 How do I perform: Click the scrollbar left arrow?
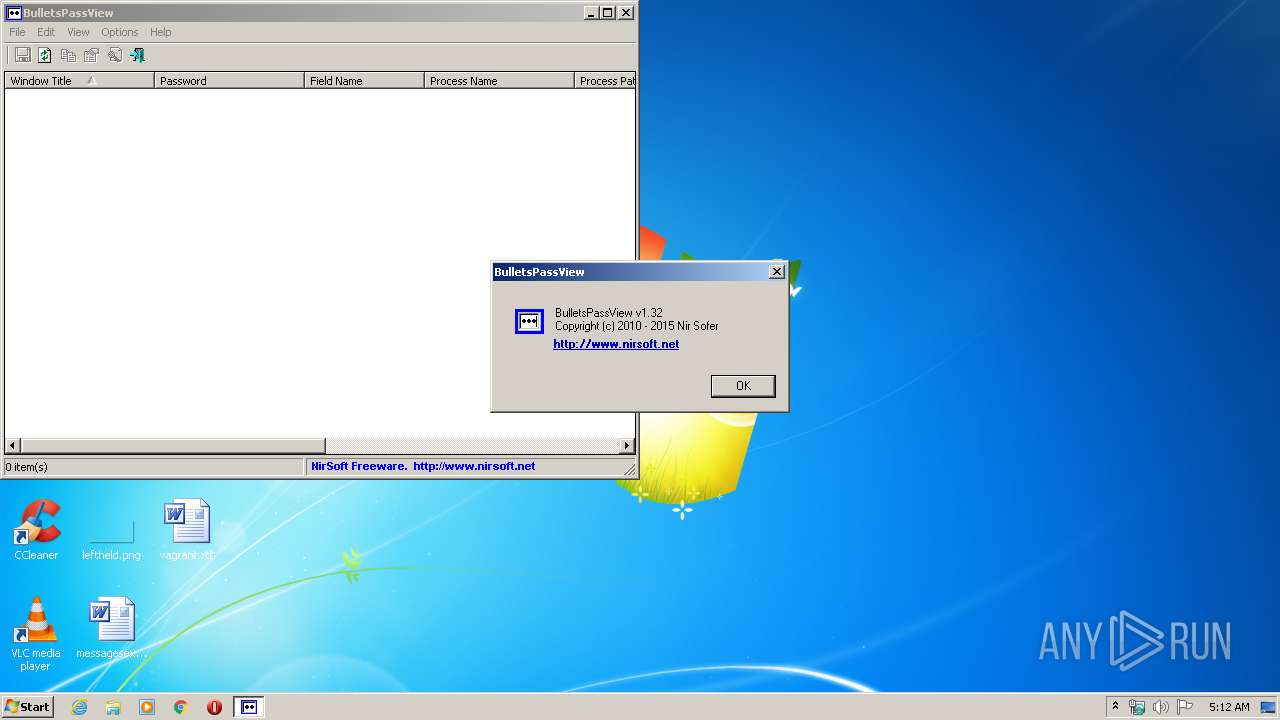click(13, 446)
